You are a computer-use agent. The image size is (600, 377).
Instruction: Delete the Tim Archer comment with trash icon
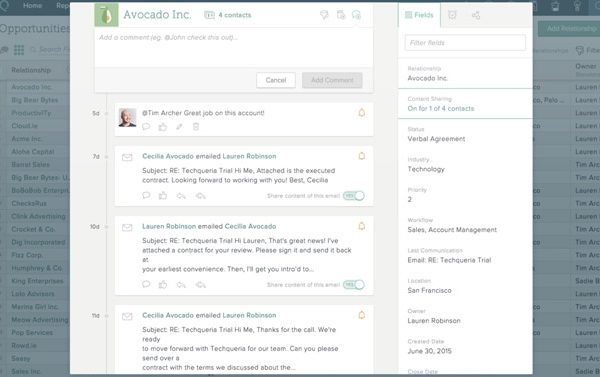pos(196,127)
